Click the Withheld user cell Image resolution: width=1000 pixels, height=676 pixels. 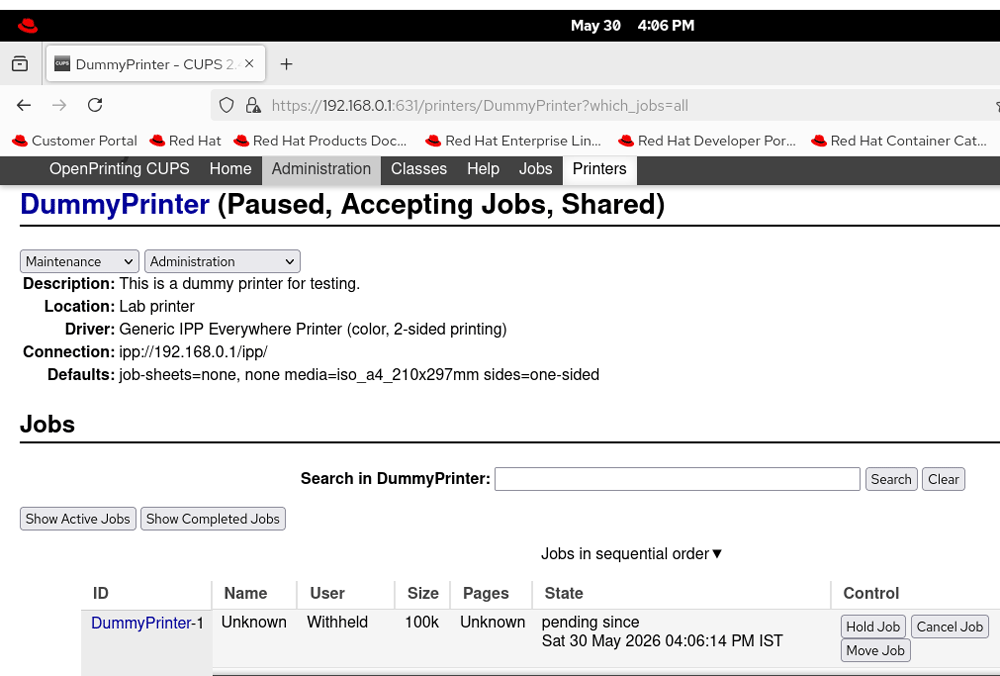pos(337,622)
